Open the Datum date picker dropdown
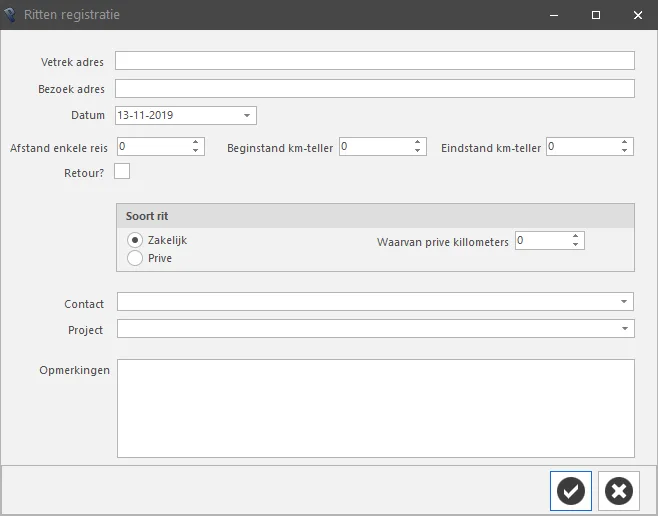 (247, 115)
